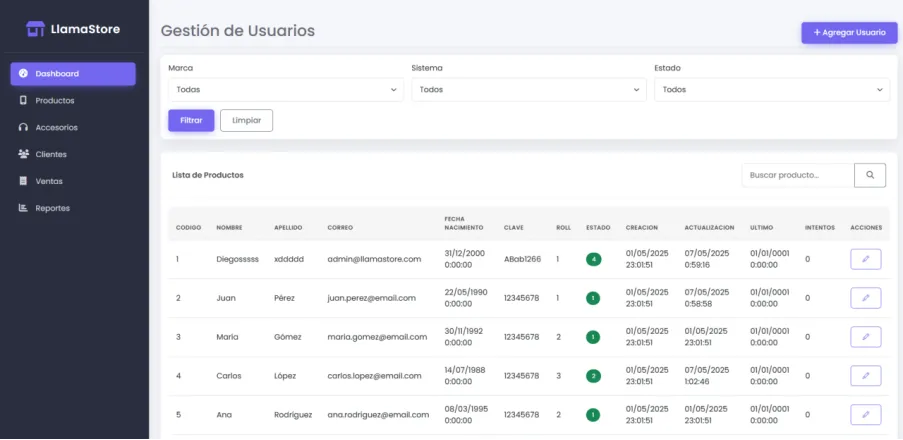
Task: Click the APELLIDO column header
Action: pyautogui.click(x=288, y=227)
